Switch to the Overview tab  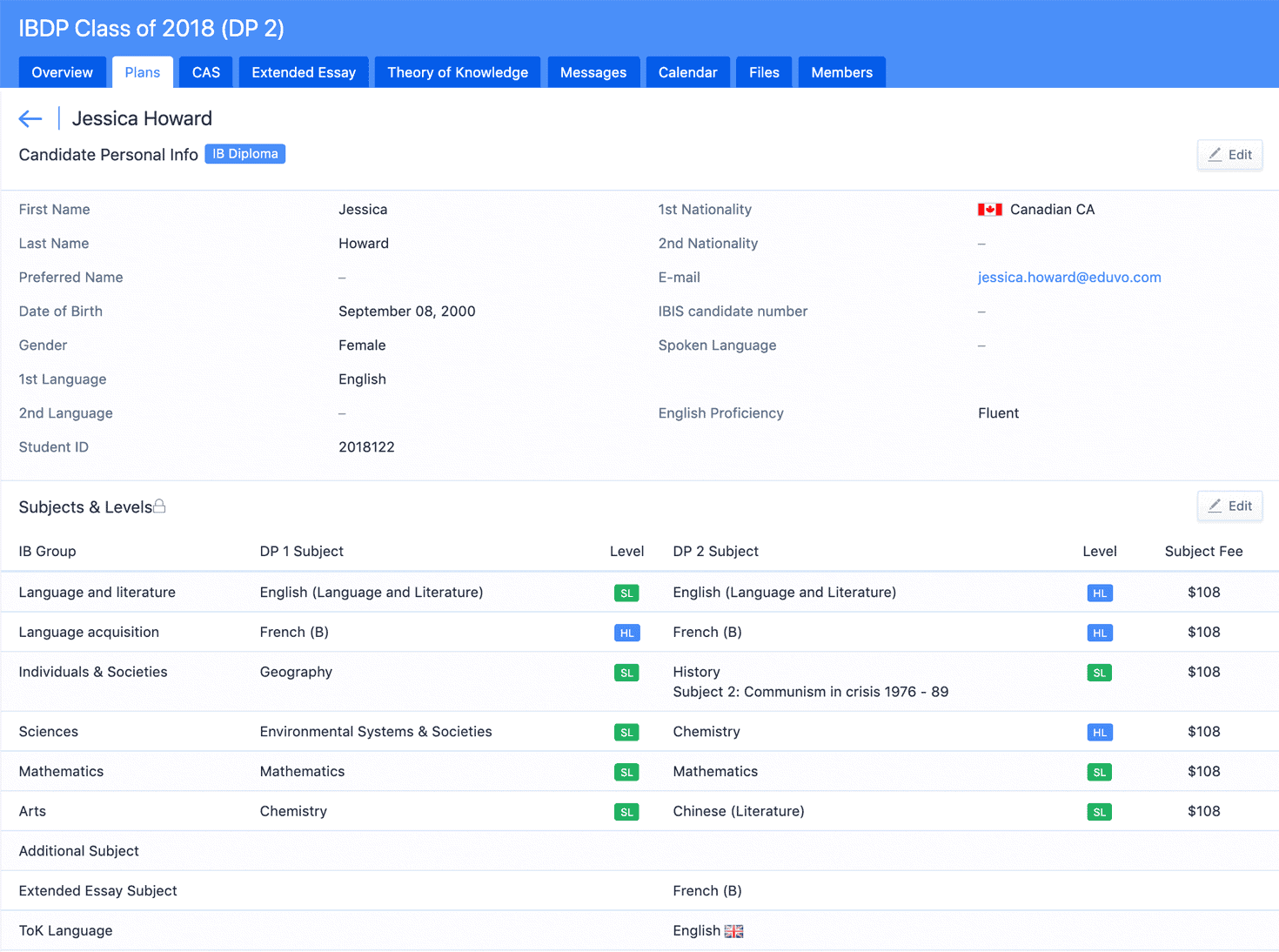62,72
